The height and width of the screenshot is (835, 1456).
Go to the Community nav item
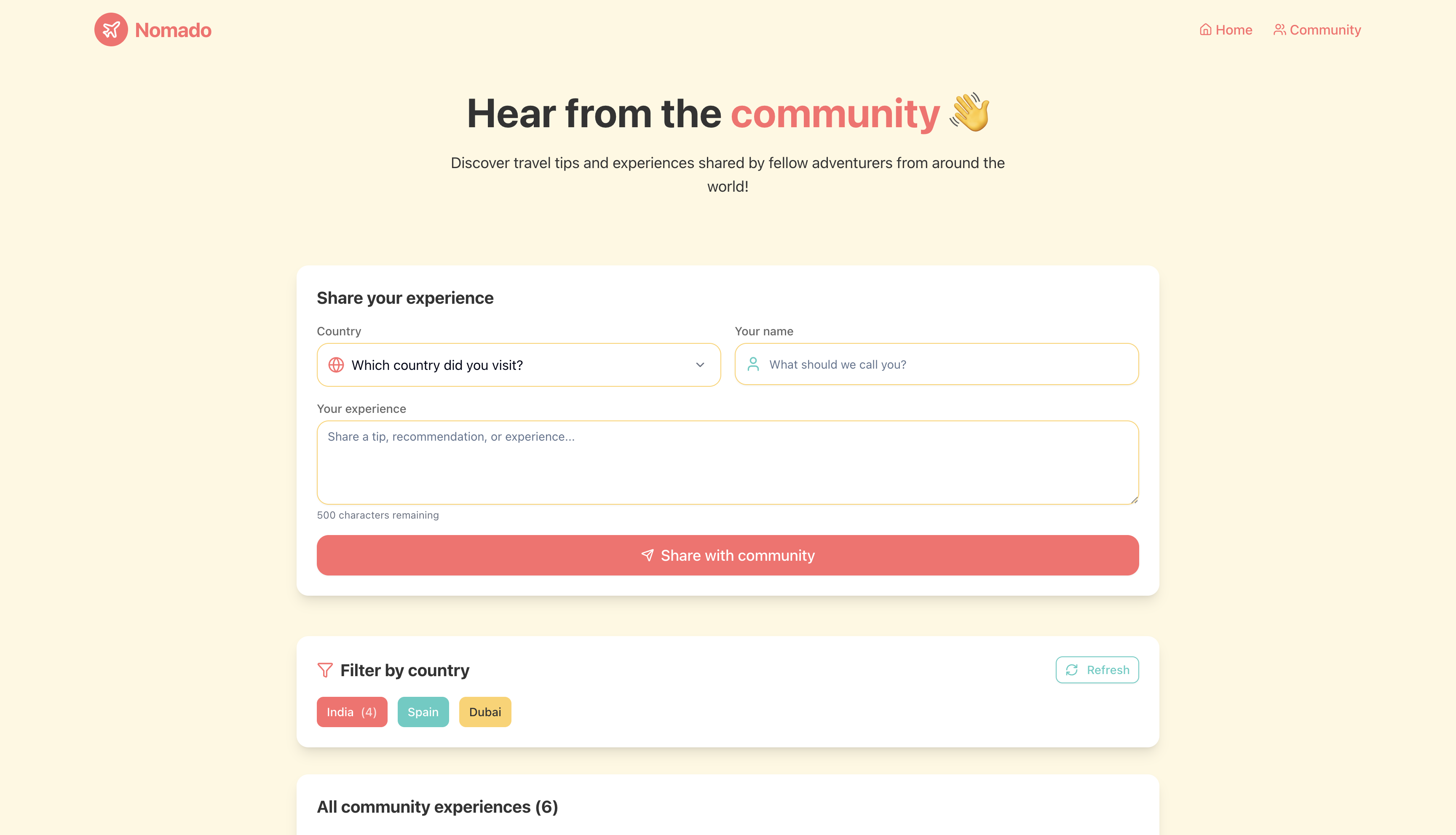coord(1317,30)
